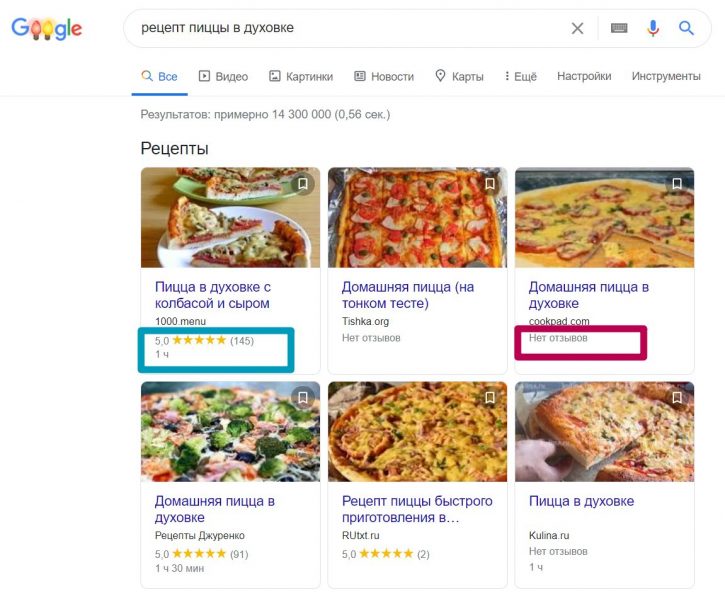Switch to the Картинки tab
The height and width of the screenshot is (592, 725).
click(x=301, y=76)
